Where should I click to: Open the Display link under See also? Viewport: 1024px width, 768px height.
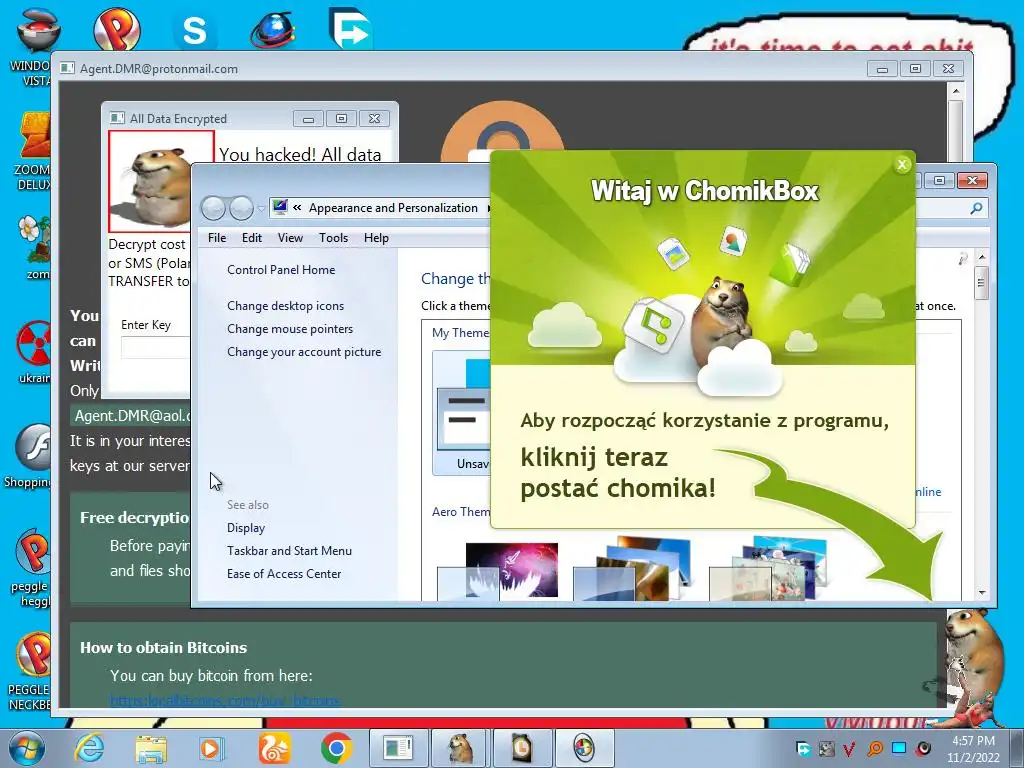point(246,528)
